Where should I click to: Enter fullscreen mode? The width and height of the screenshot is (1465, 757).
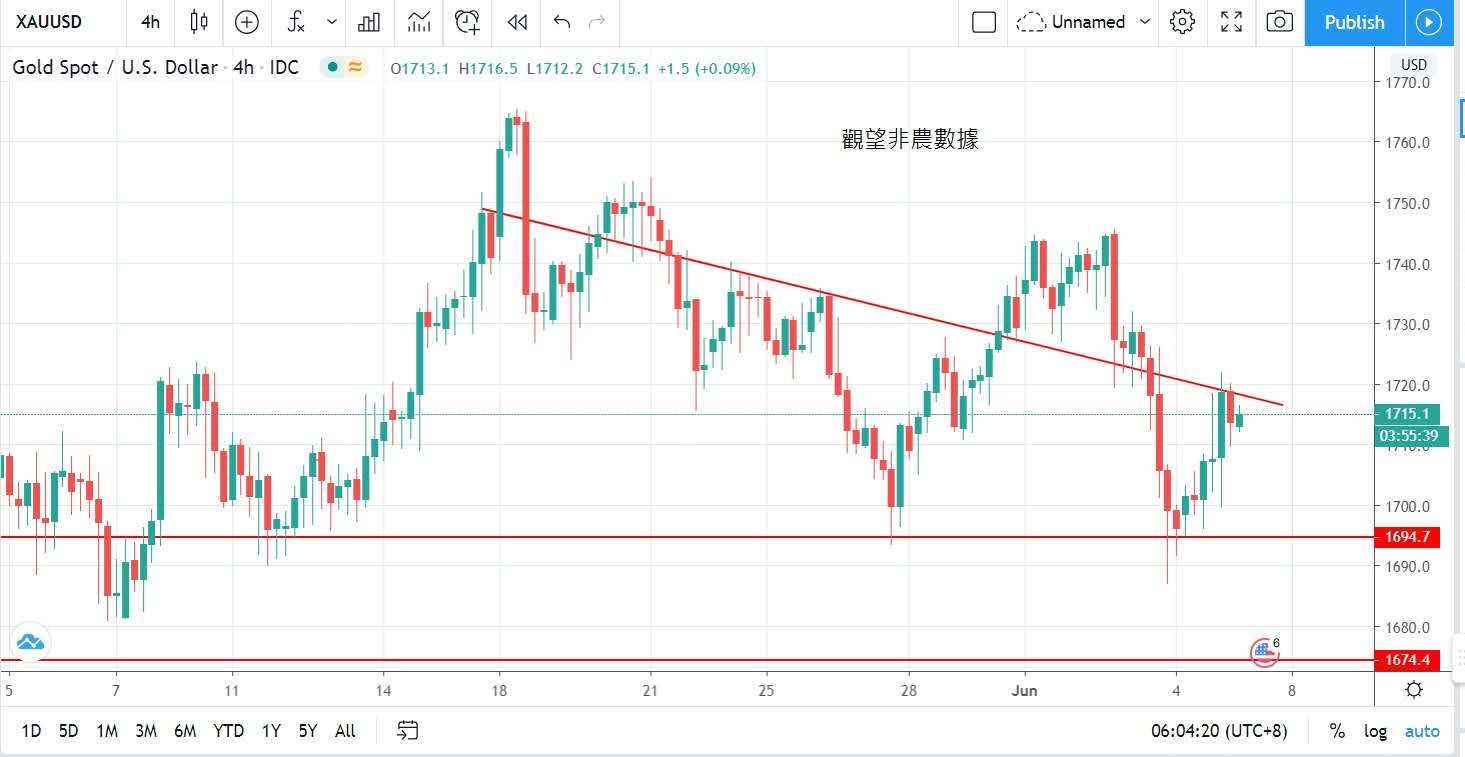click(1231, 22)
